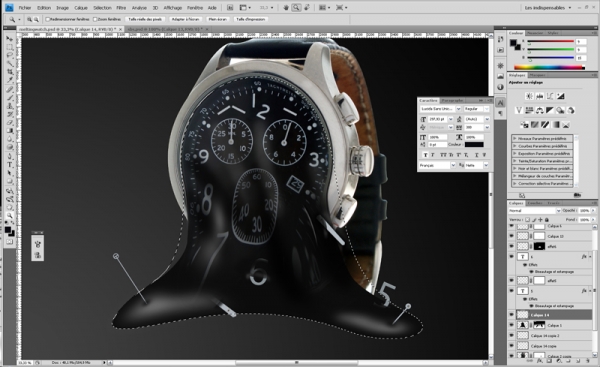Open the Calque menu
This screenshot has height=367, width=600.
click(81, 8)
